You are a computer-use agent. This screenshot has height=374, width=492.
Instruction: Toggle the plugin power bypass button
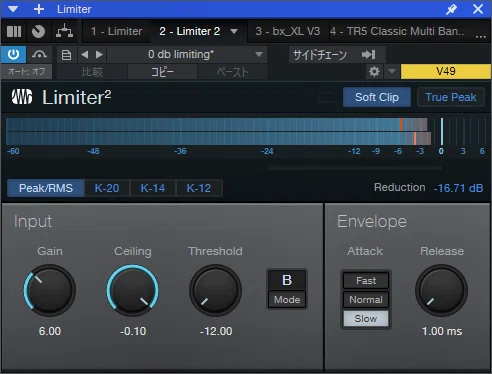click(13, 54)
